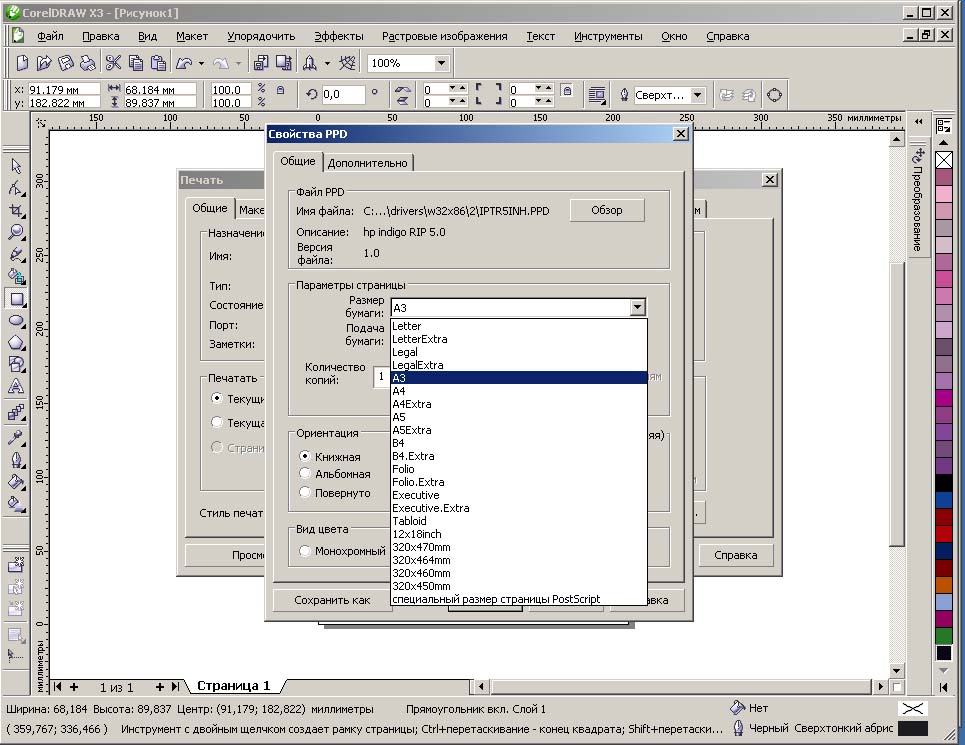Switch to Общие tab in Печать dialog

[x=210, y=209]
